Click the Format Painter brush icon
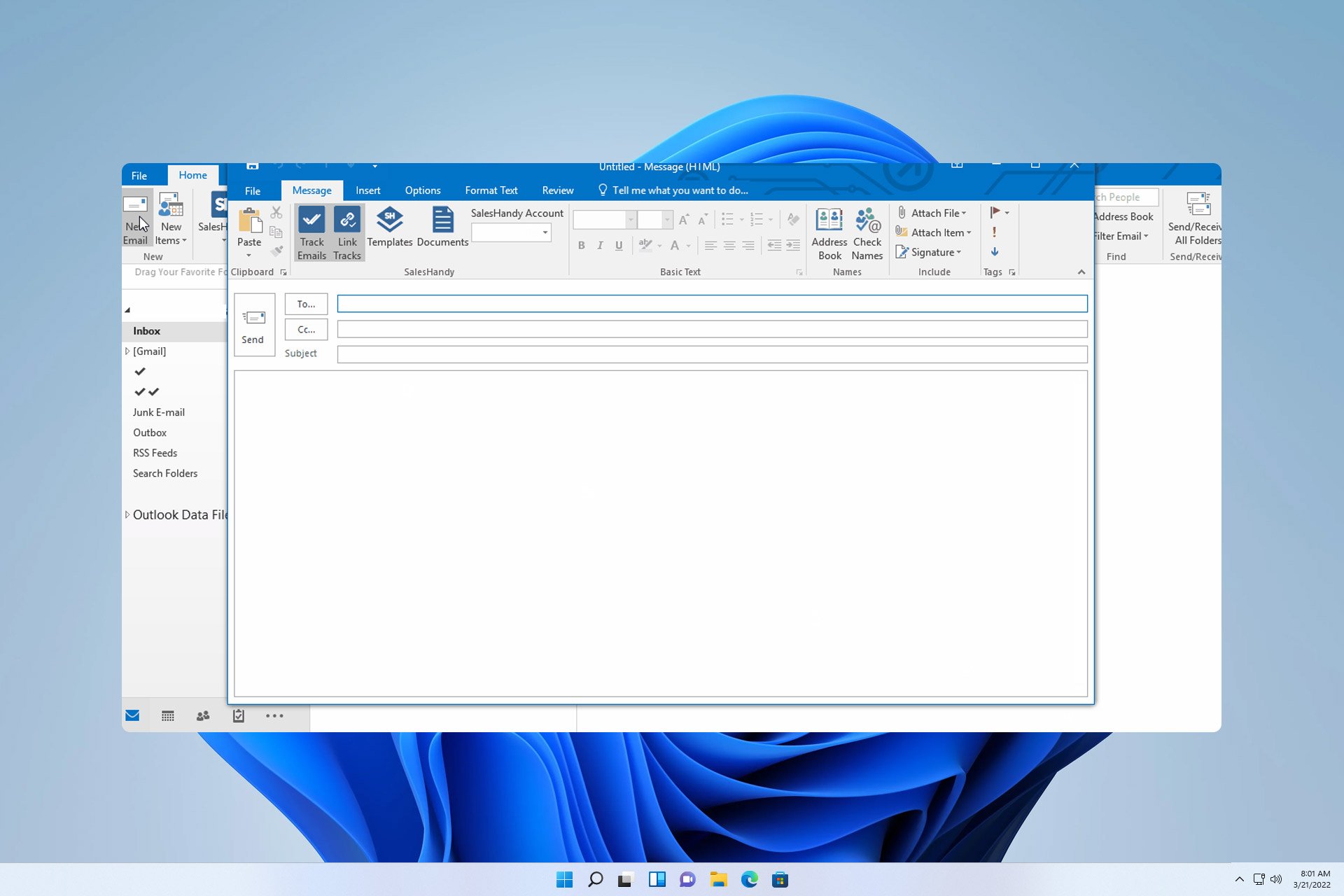 276,251
